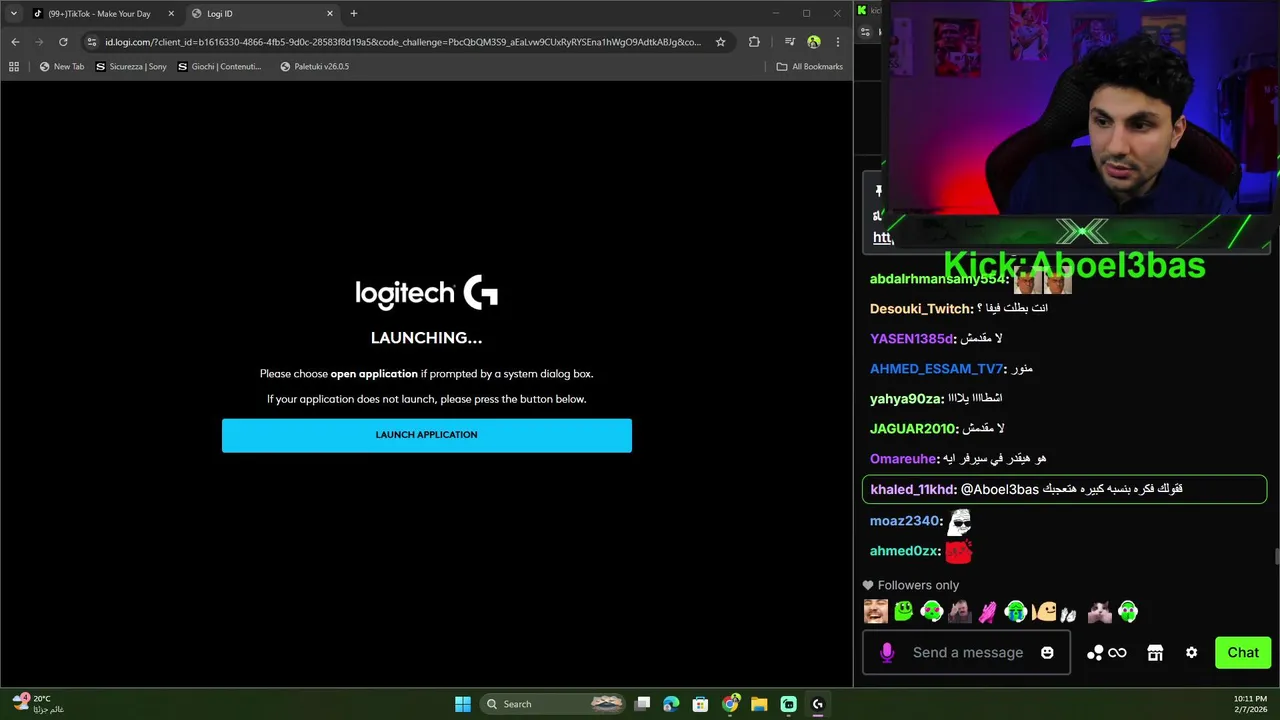Click username Omareuhe in chat
This screenshot has width=1280, height=720.
tap(903, 459)
